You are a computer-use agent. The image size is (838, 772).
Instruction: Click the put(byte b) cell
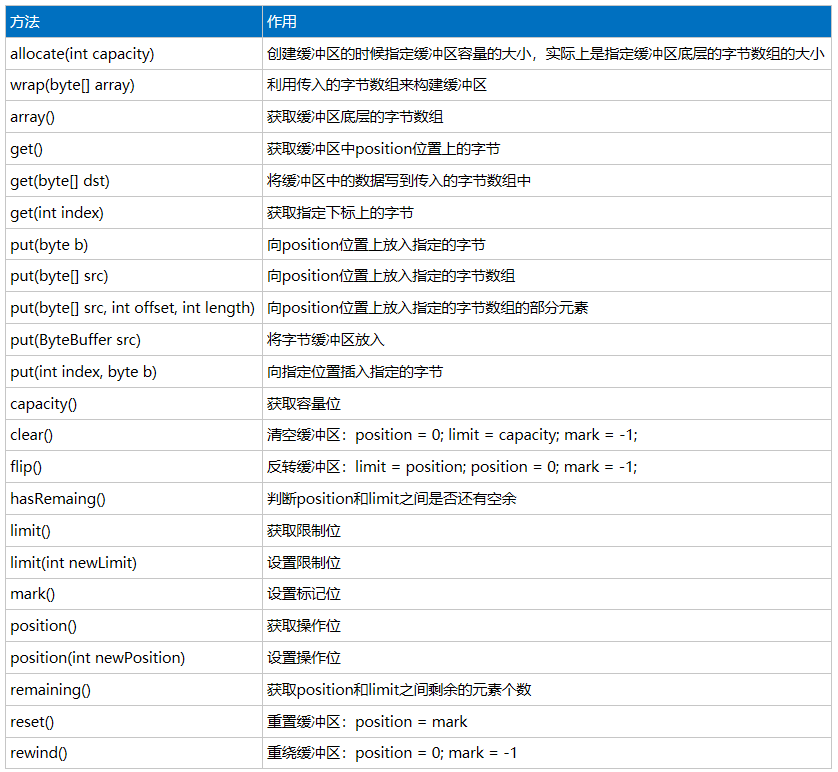[134, 245]
